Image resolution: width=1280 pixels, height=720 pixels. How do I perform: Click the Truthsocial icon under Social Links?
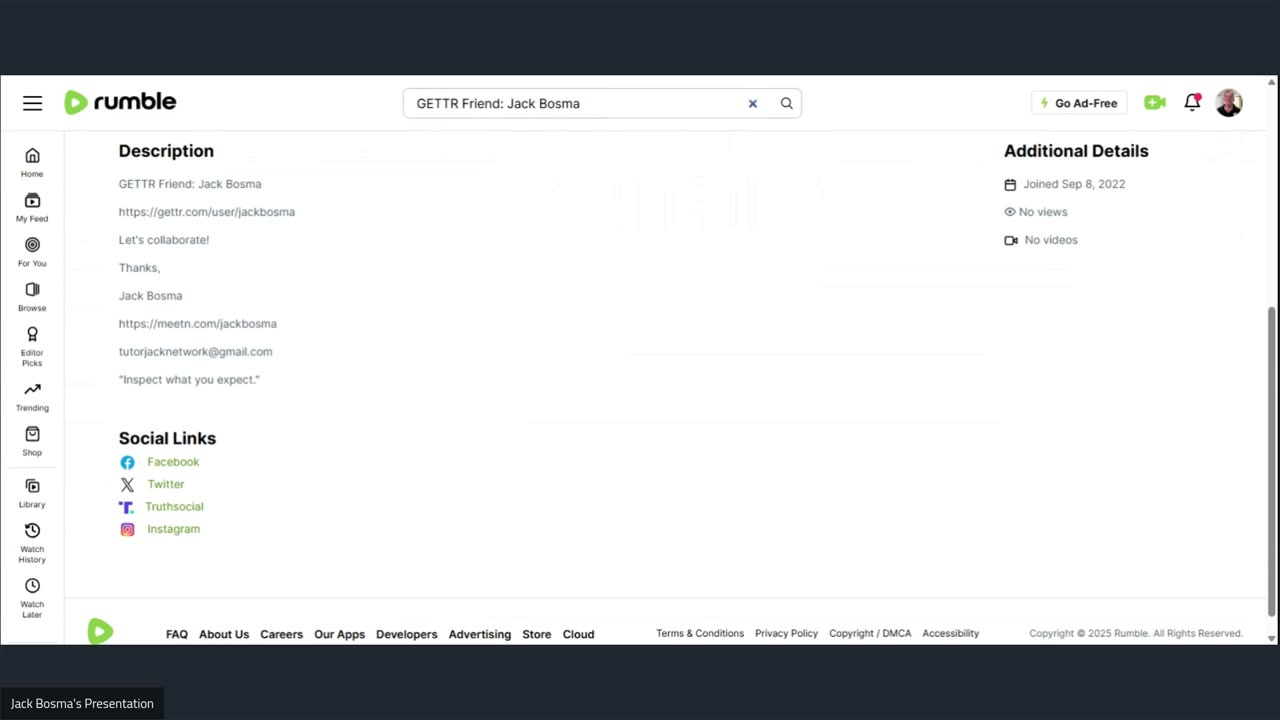coord(126,507)
